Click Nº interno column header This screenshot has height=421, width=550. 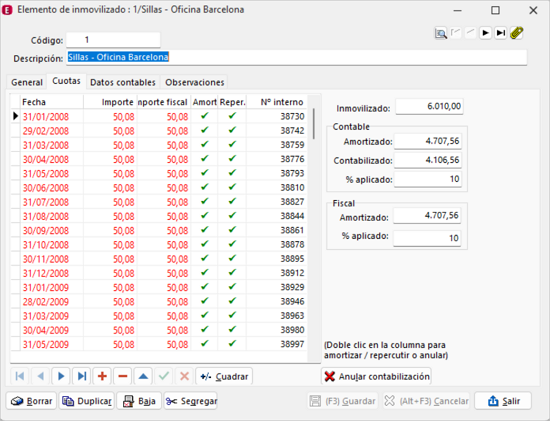[277, 102]
